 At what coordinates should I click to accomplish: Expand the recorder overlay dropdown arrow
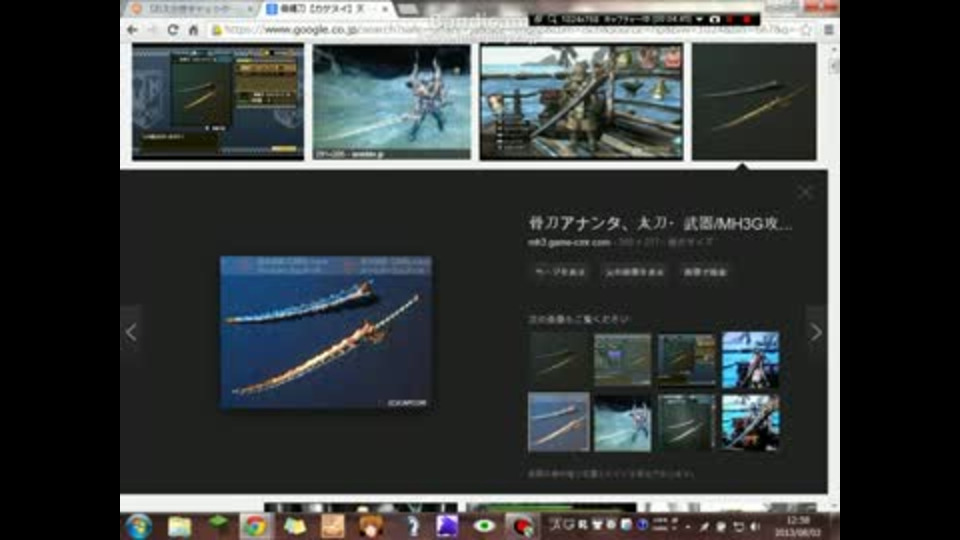(x=699, y=20)
